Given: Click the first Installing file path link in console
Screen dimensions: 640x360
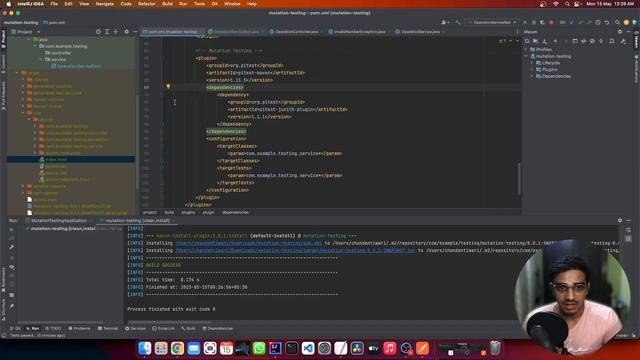Looking at the screenshot, I should (x=249, y=243).
